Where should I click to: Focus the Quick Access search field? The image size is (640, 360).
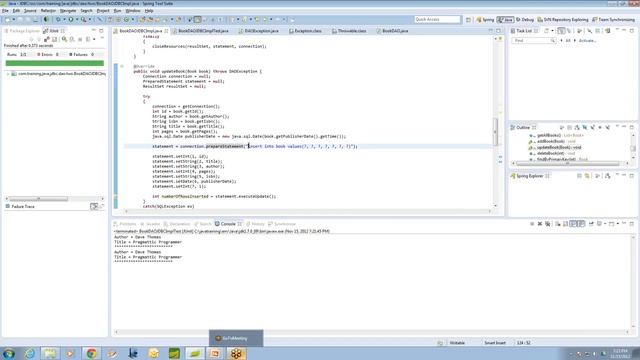click(437, 19)
